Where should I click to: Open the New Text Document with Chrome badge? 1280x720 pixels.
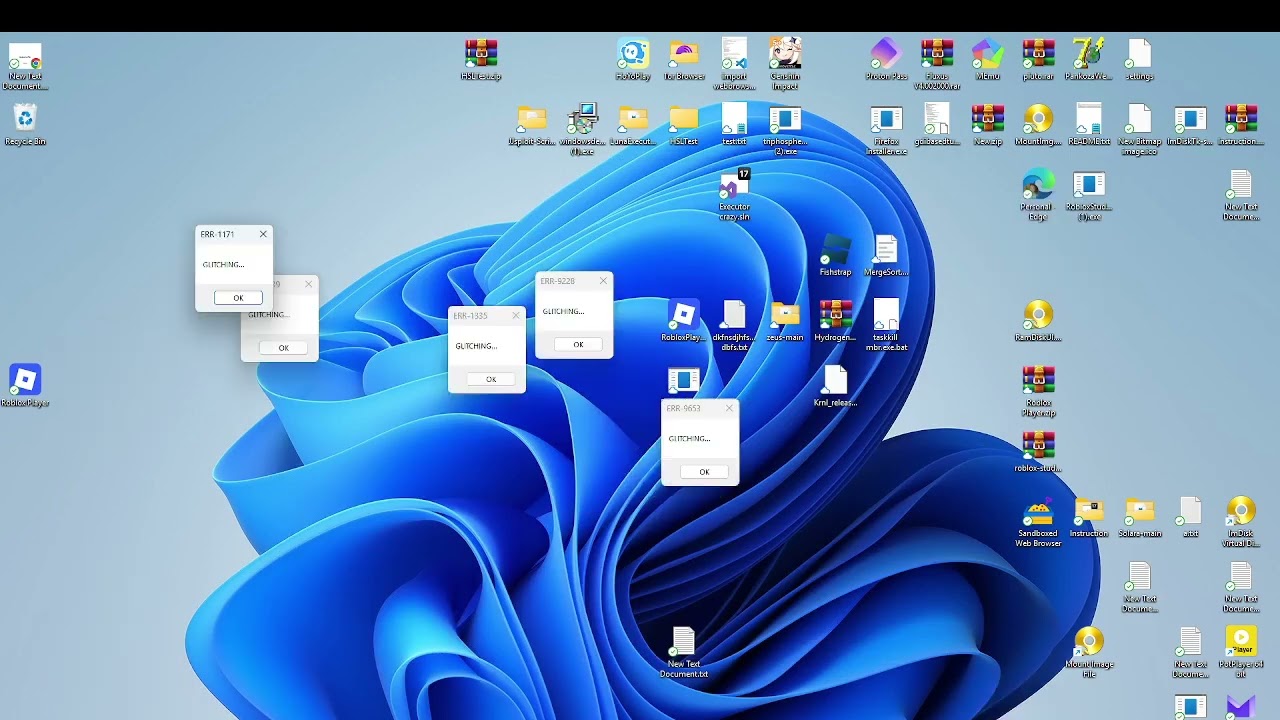point(25,64)
